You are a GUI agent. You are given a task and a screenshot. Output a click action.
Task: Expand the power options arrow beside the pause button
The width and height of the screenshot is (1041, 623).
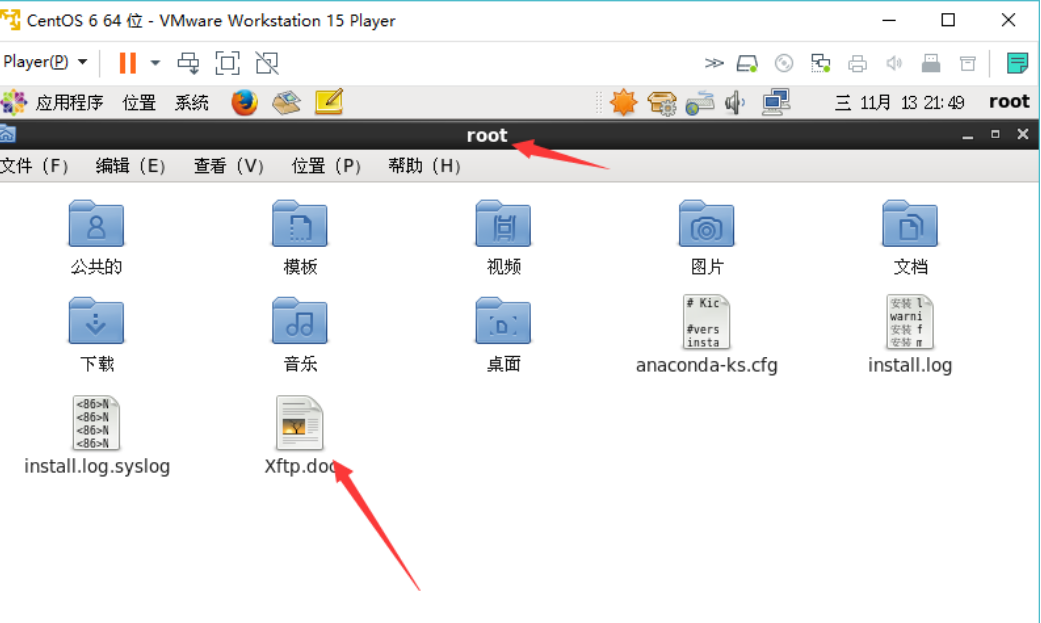[155, 63]
